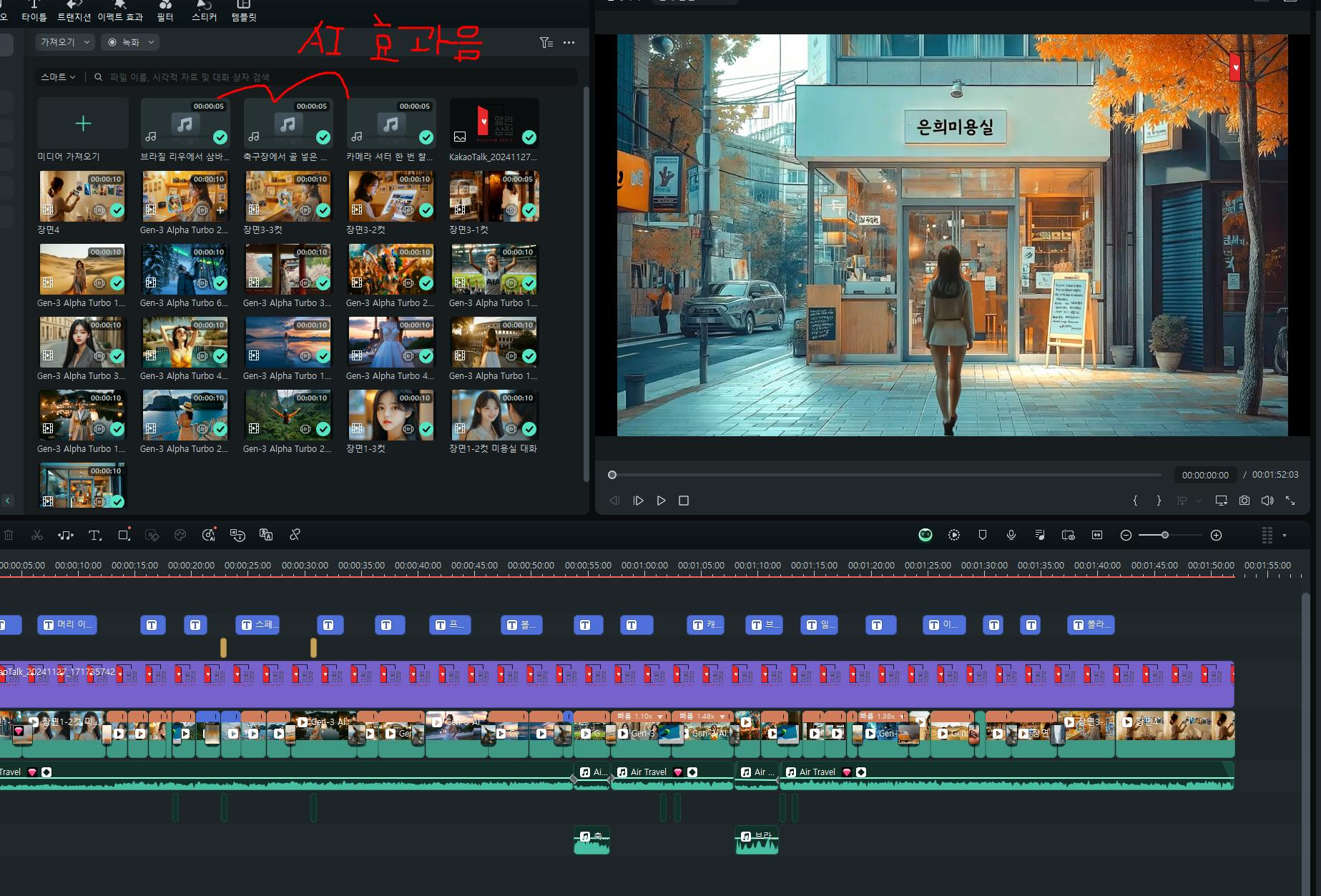Click the checkmark on 장면4 clip thumbnail

tap(117, 210)
